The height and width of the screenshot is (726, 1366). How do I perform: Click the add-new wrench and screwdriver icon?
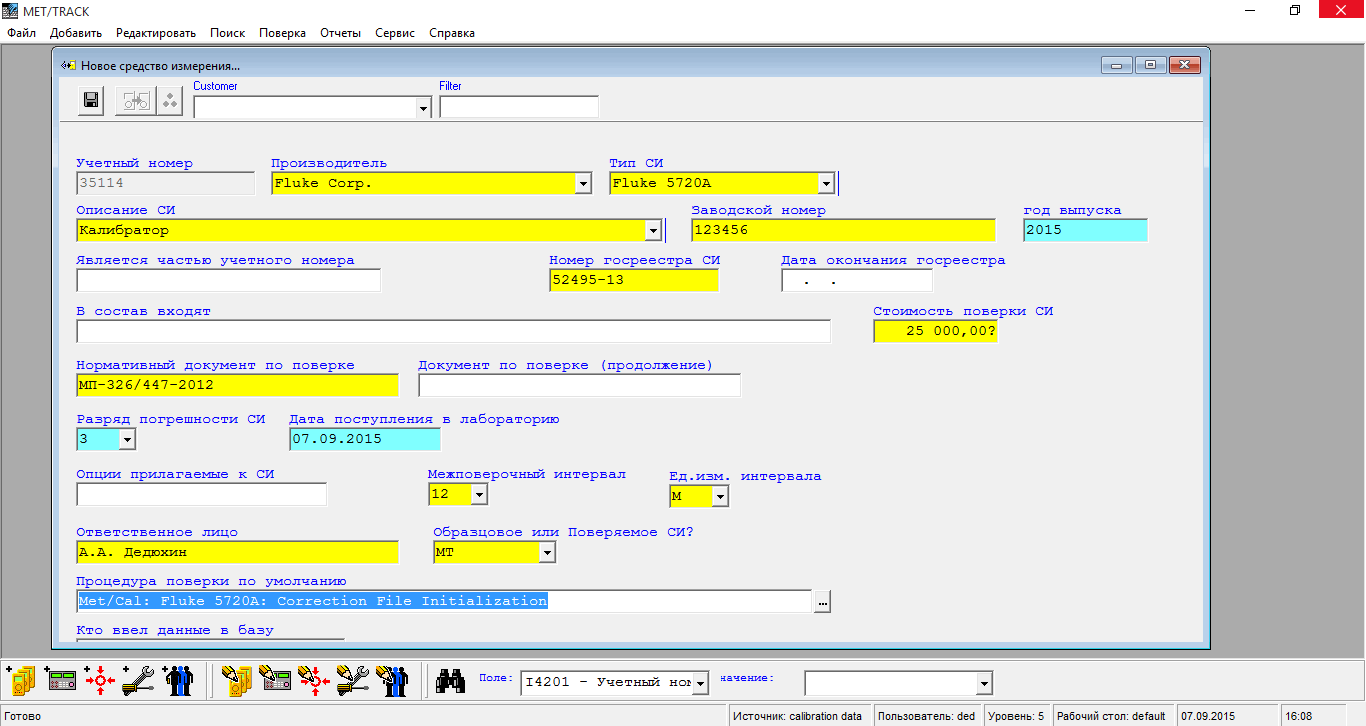pos(139,681)
